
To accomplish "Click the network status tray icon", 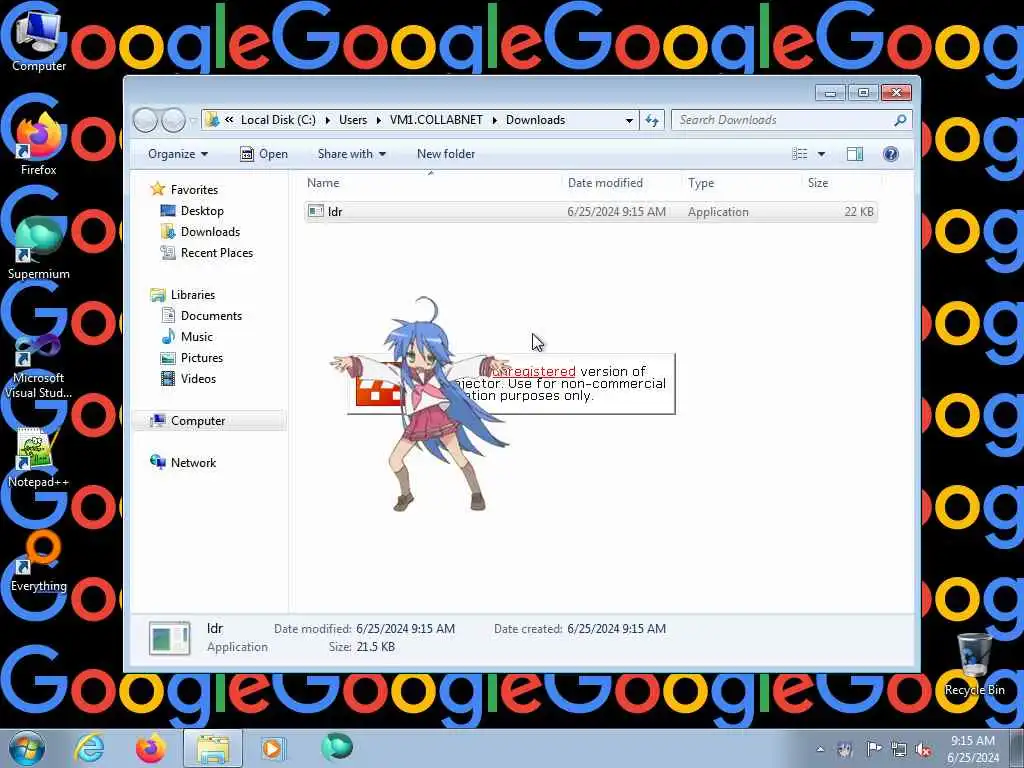I will coord(899,749).
